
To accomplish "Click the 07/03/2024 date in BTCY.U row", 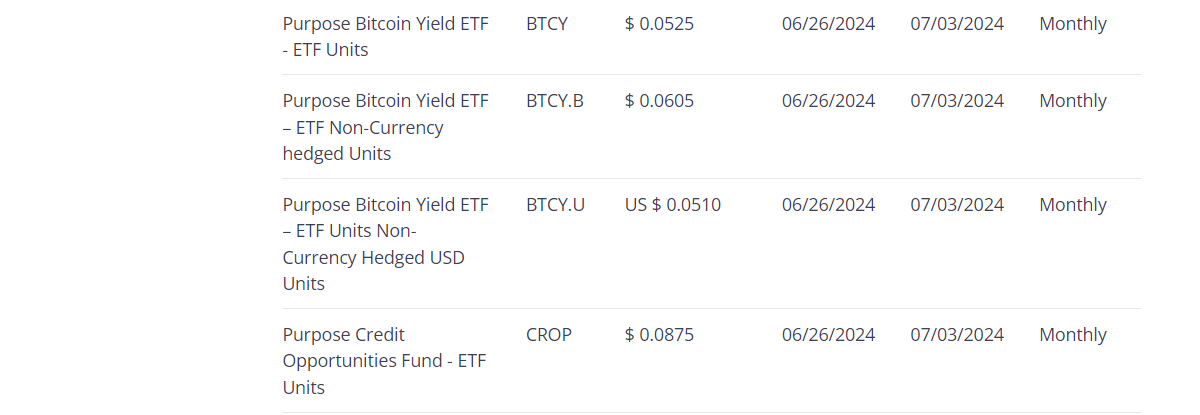I will pos(957,205).
